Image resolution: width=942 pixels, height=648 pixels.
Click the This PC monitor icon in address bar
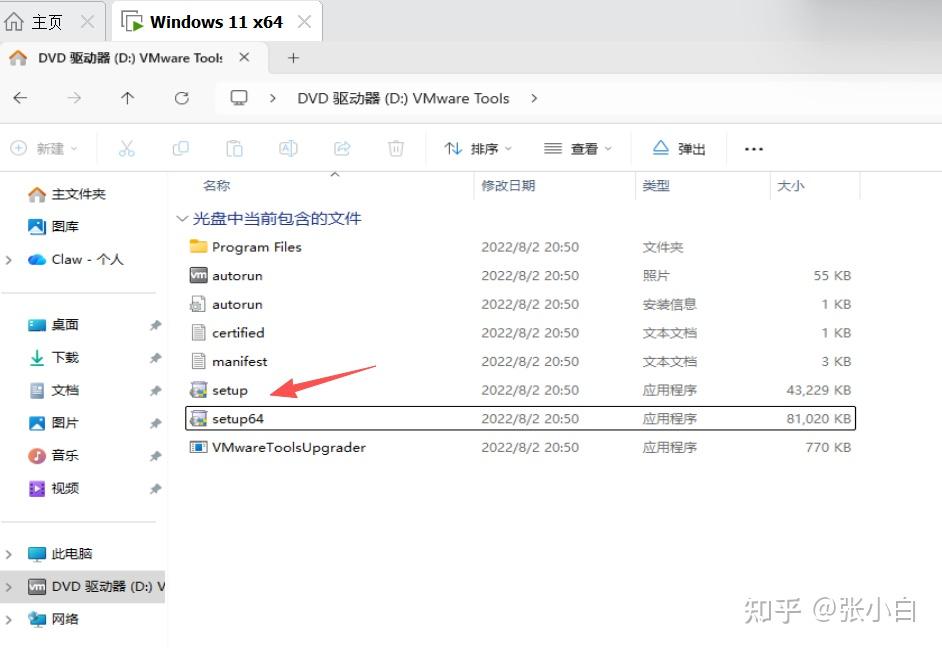coord(239,98)
